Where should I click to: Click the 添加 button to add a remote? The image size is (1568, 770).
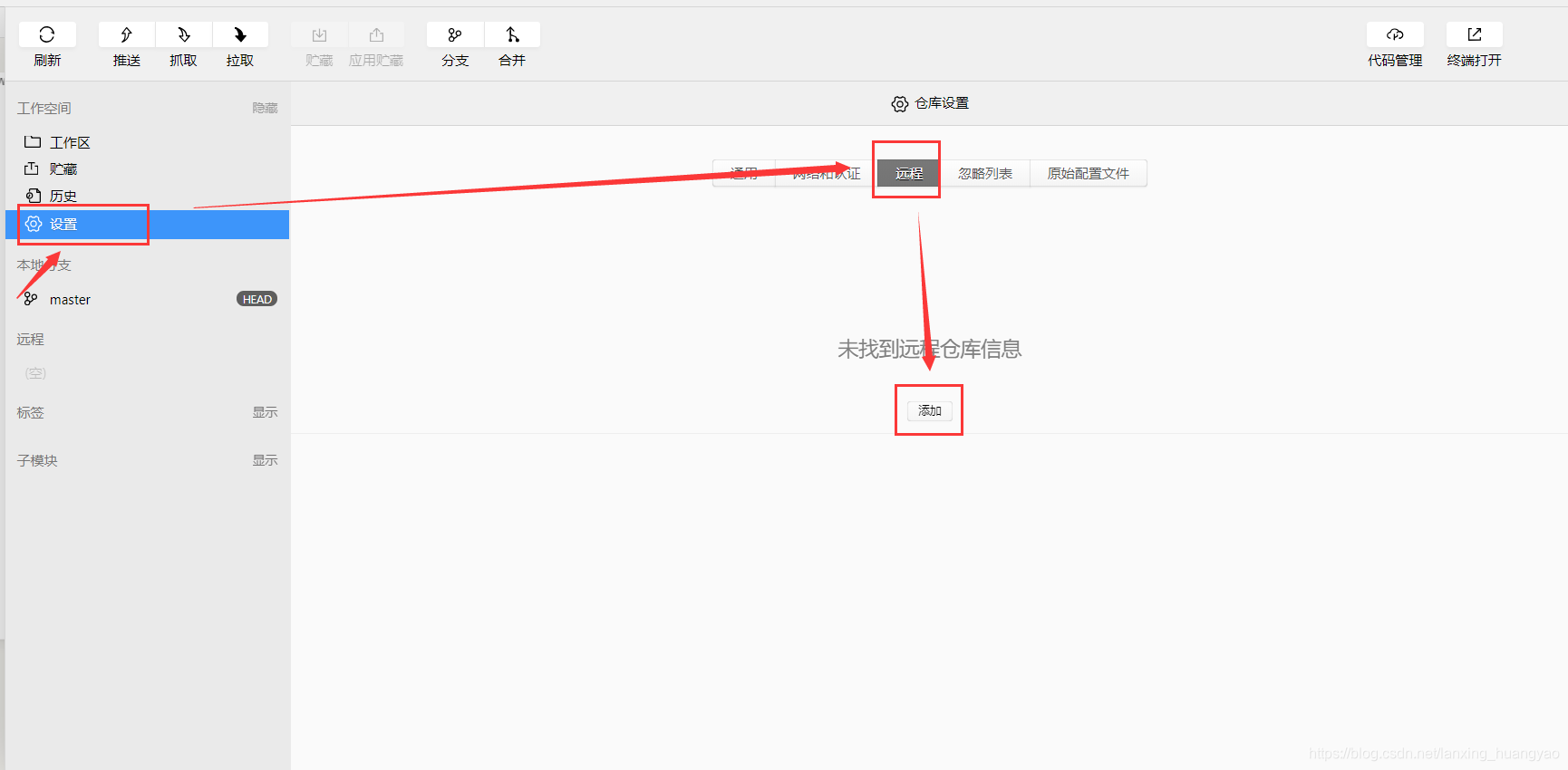(929, 410)
